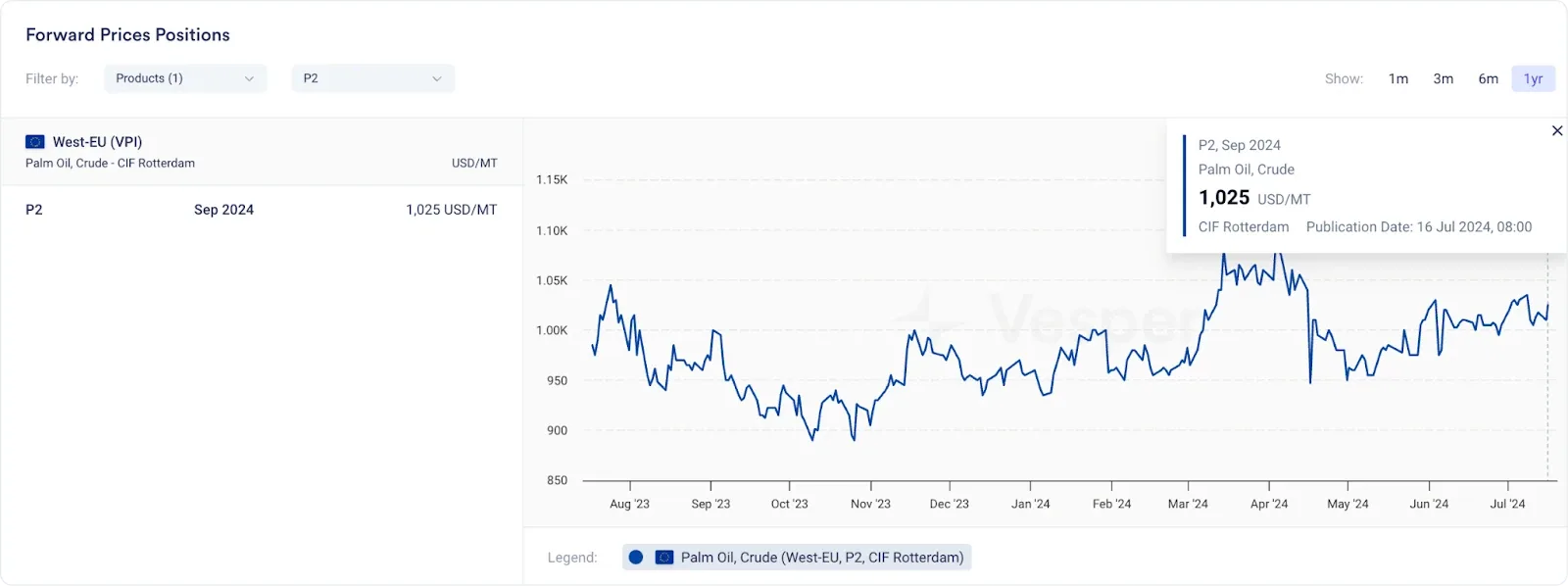
Task: Click the blue legend color dot
Action: pyautogui.click(x=636, y=557)
